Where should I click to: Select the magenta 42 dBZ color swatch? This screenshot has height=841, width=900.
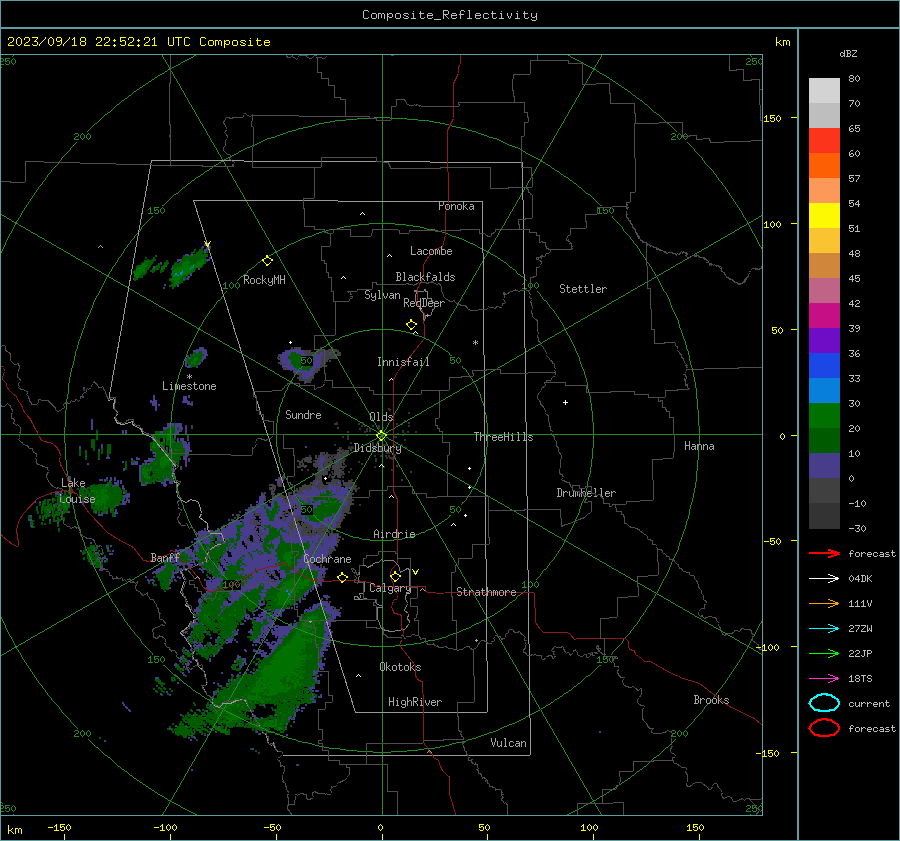(x=824, y=315)
